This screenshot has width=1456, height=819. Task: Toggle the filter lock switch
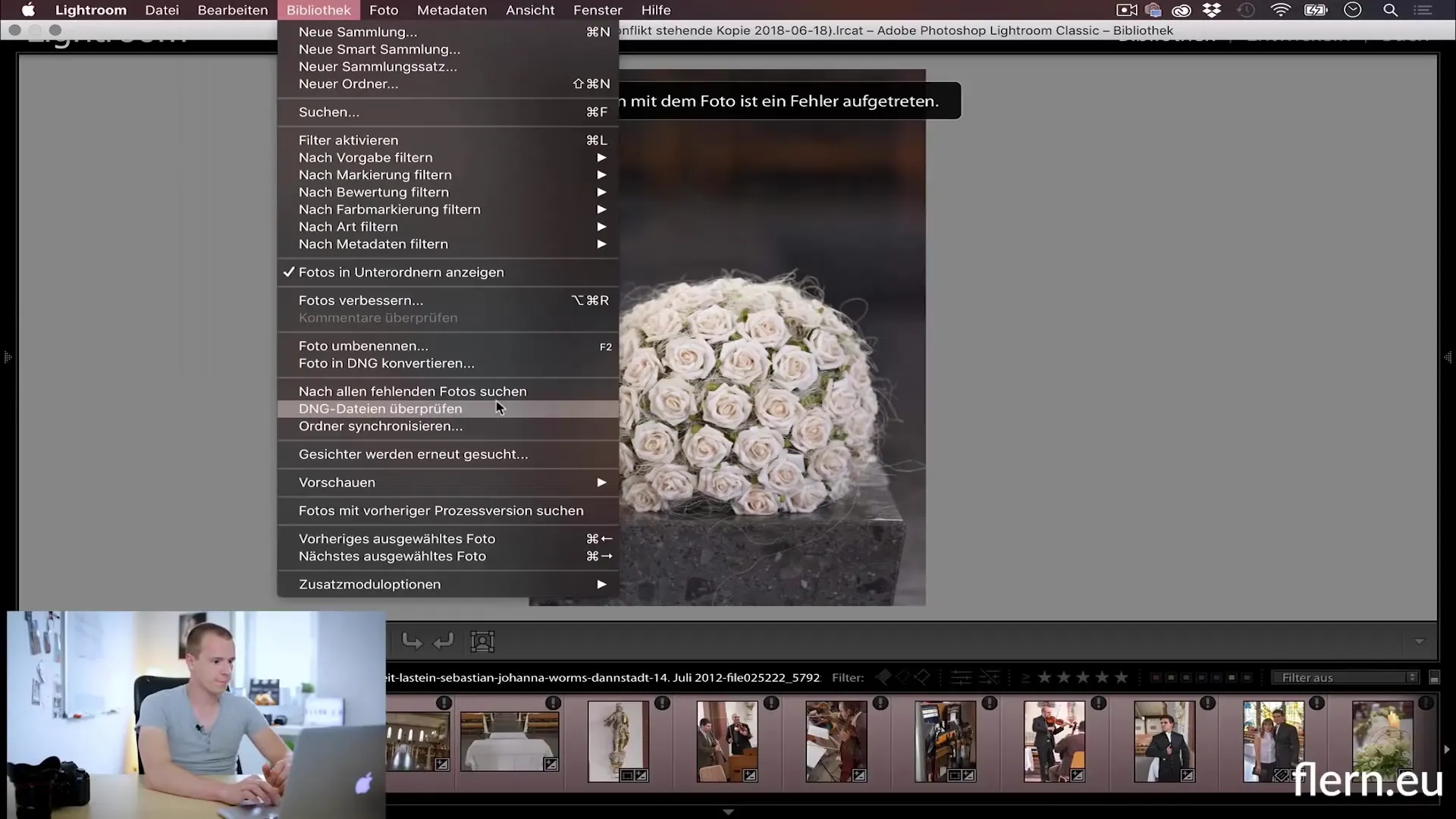(1434, 677)
